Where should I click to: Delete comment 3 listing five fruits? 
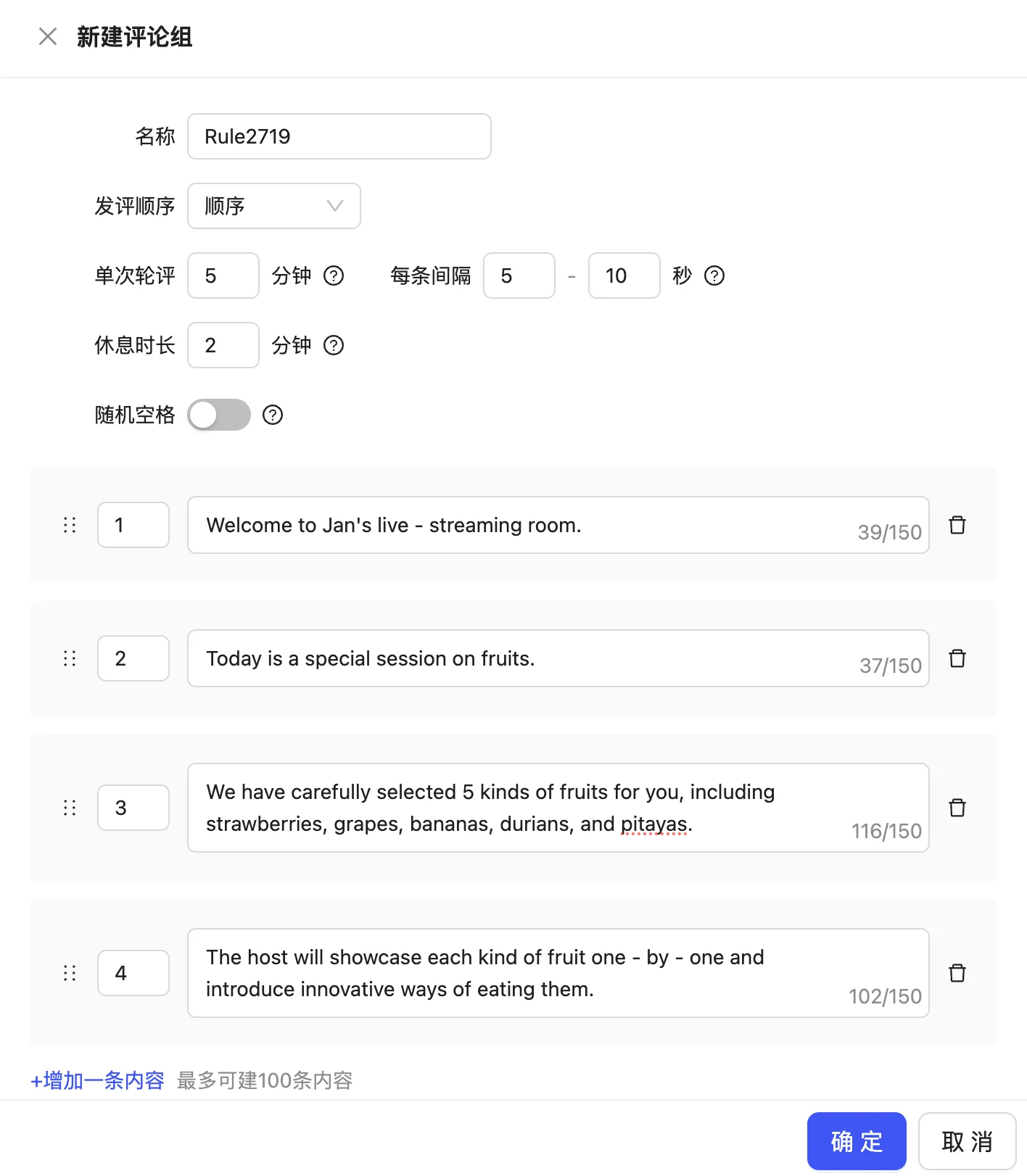(x=957, y=808)
